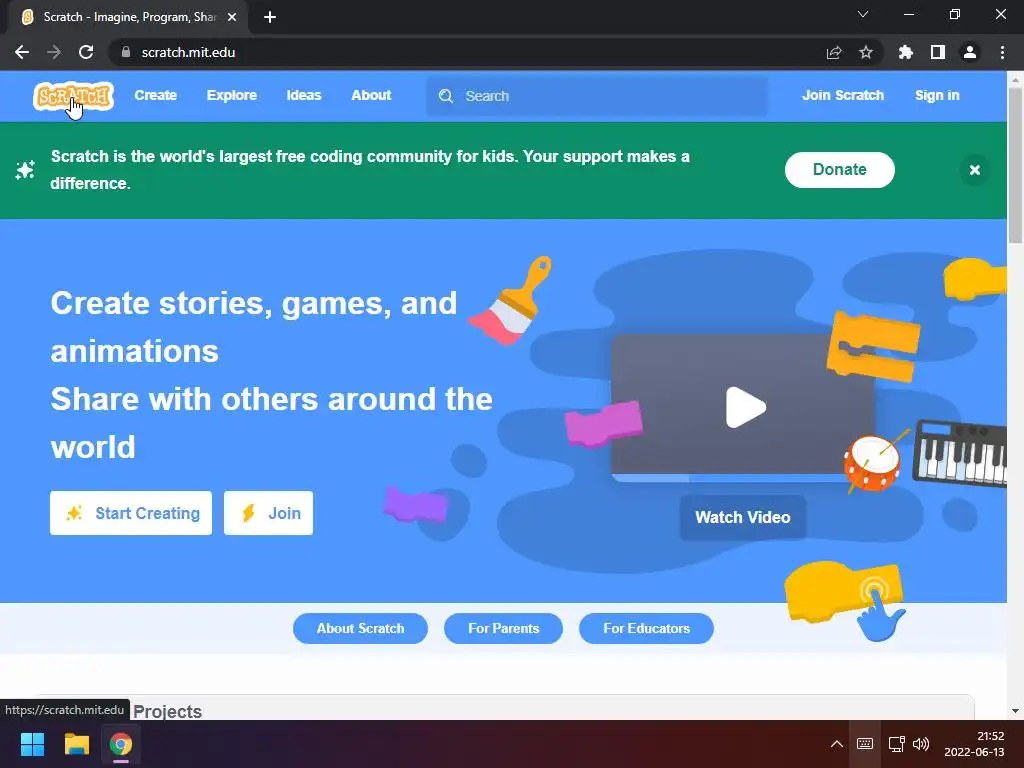
Task: Close the Scratch tab
Action: (232, 17)
